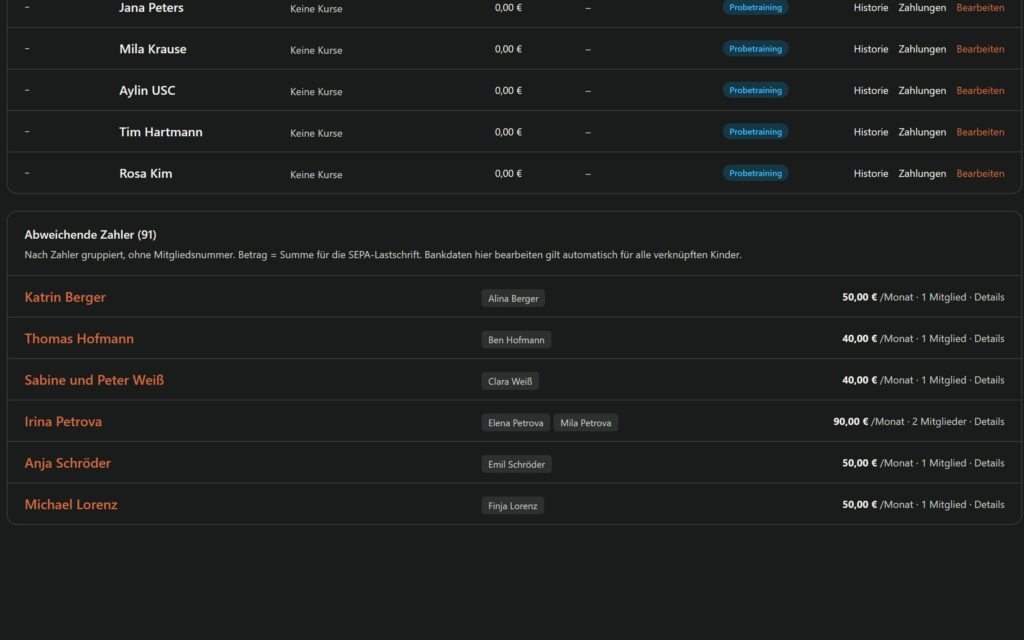Expand Details for Anja Schröder
1024x640 pixels.
coord(989,463)
